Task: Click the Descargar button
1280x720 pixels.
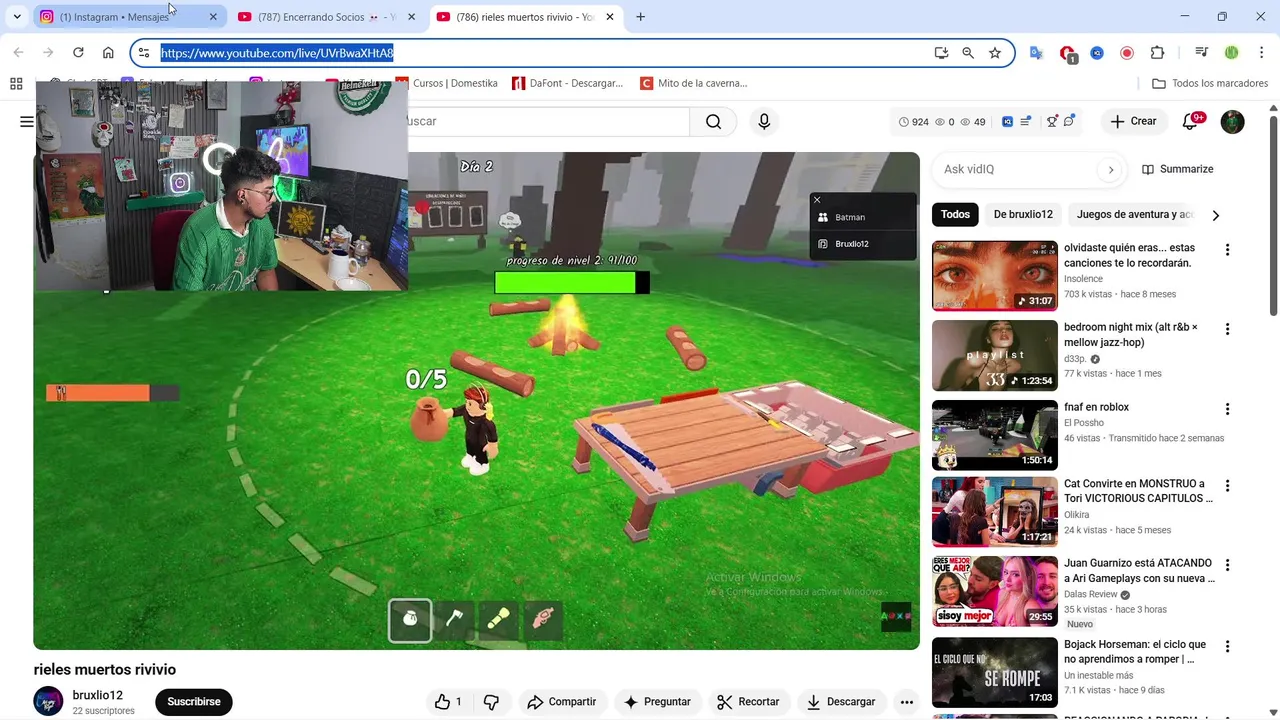Action: 842,702
